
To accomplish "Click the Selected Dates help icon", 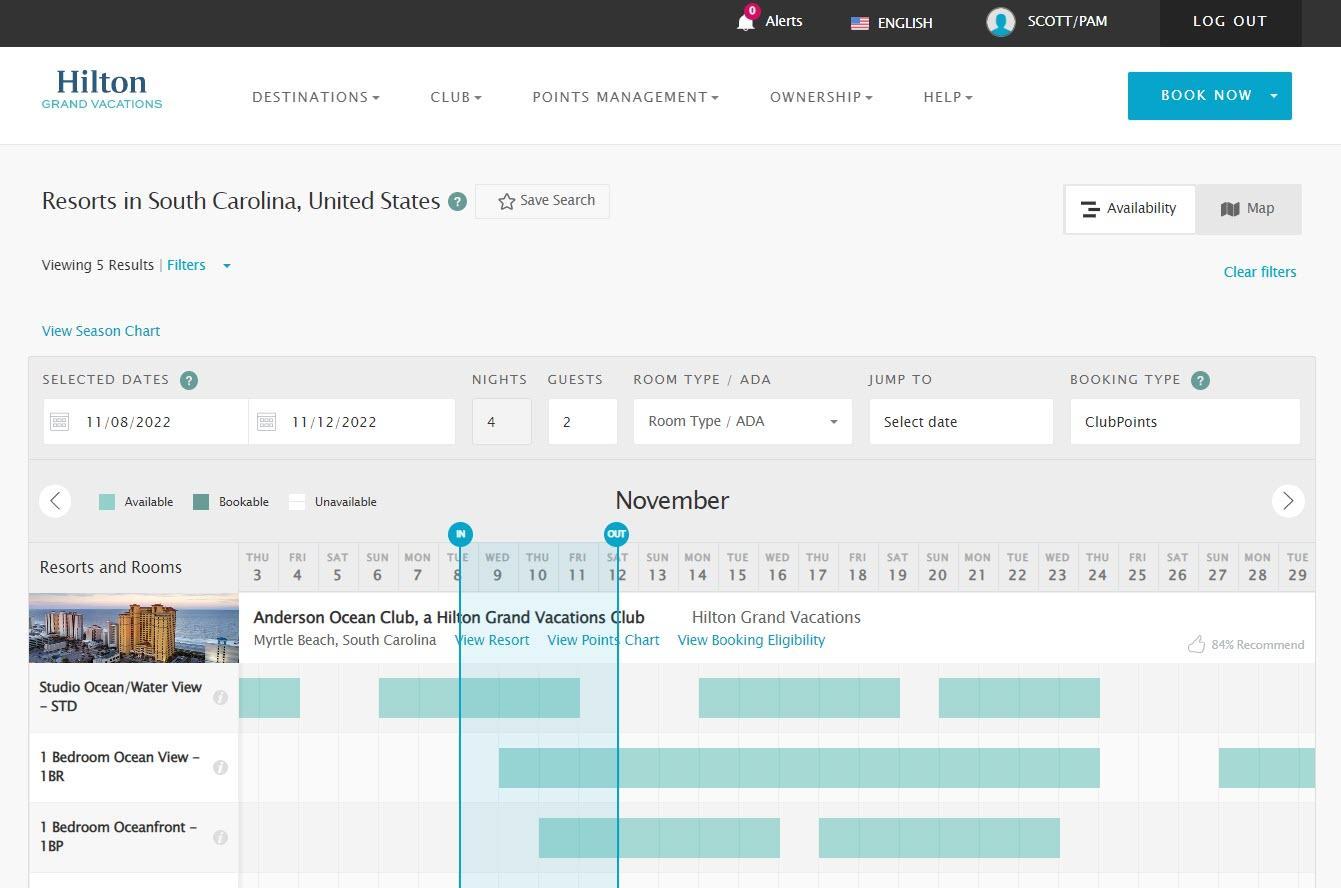I will pyautogui.click(x=189, y=380).
